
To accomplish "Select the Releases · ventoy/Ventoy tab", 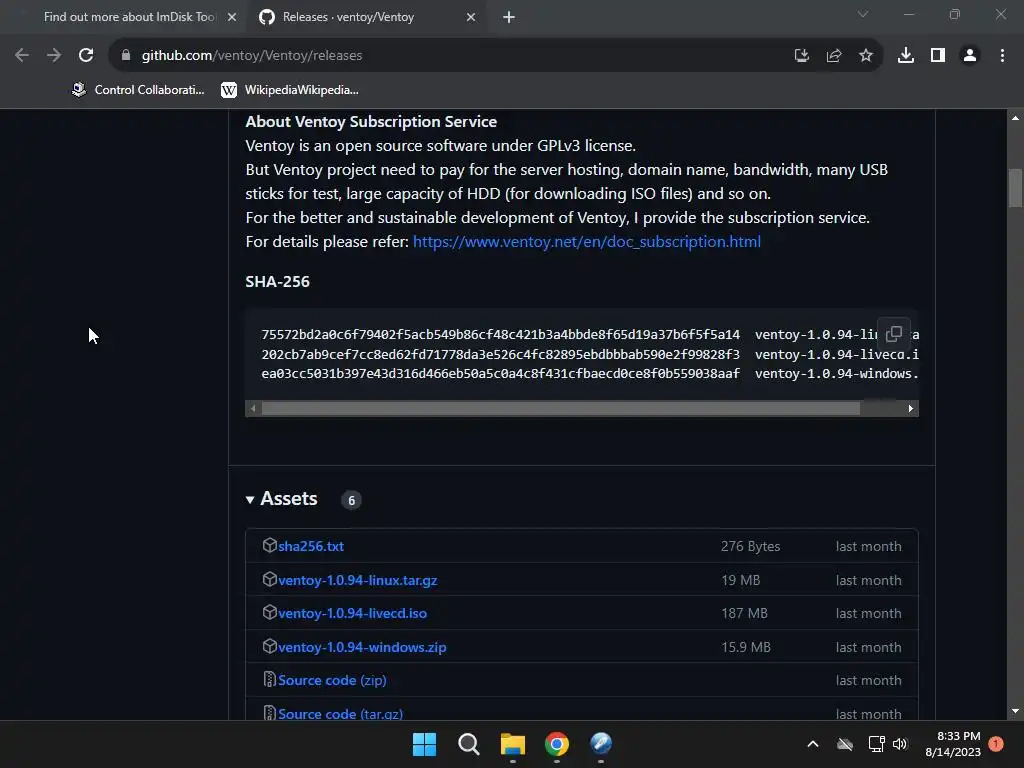I will pyautogui.click(x=366, y=17).
